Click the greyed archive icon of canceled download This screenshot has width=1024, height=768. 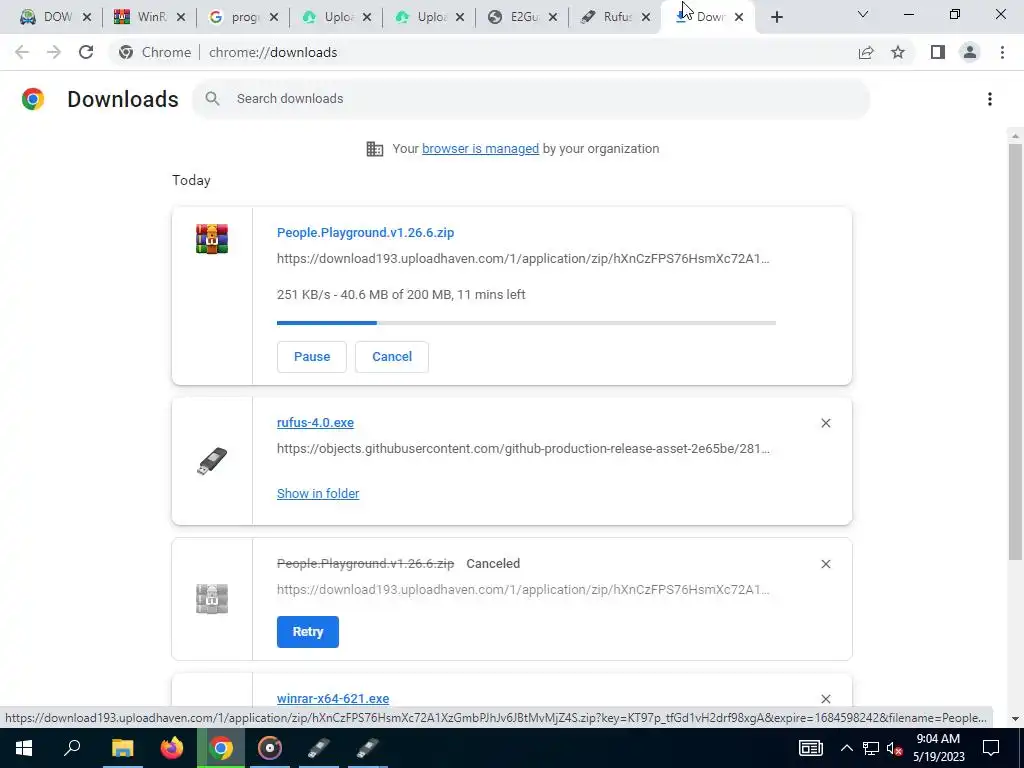tap(212, 599)
